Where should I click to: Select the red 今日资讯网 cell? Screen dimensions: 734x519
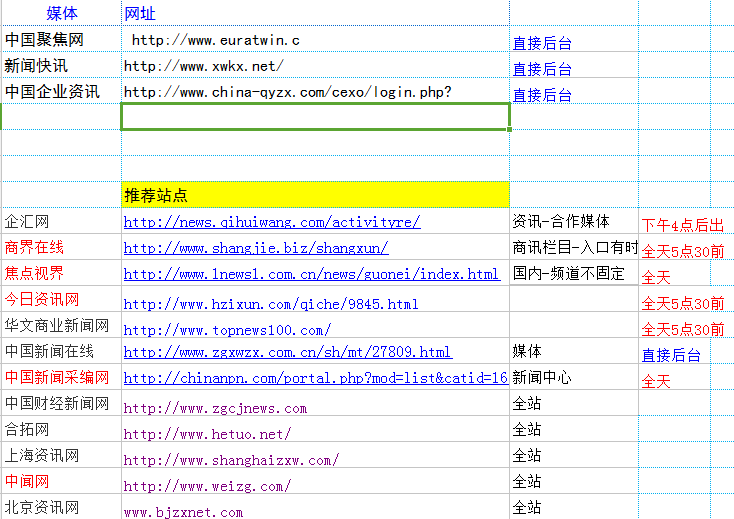pos(62,299)
